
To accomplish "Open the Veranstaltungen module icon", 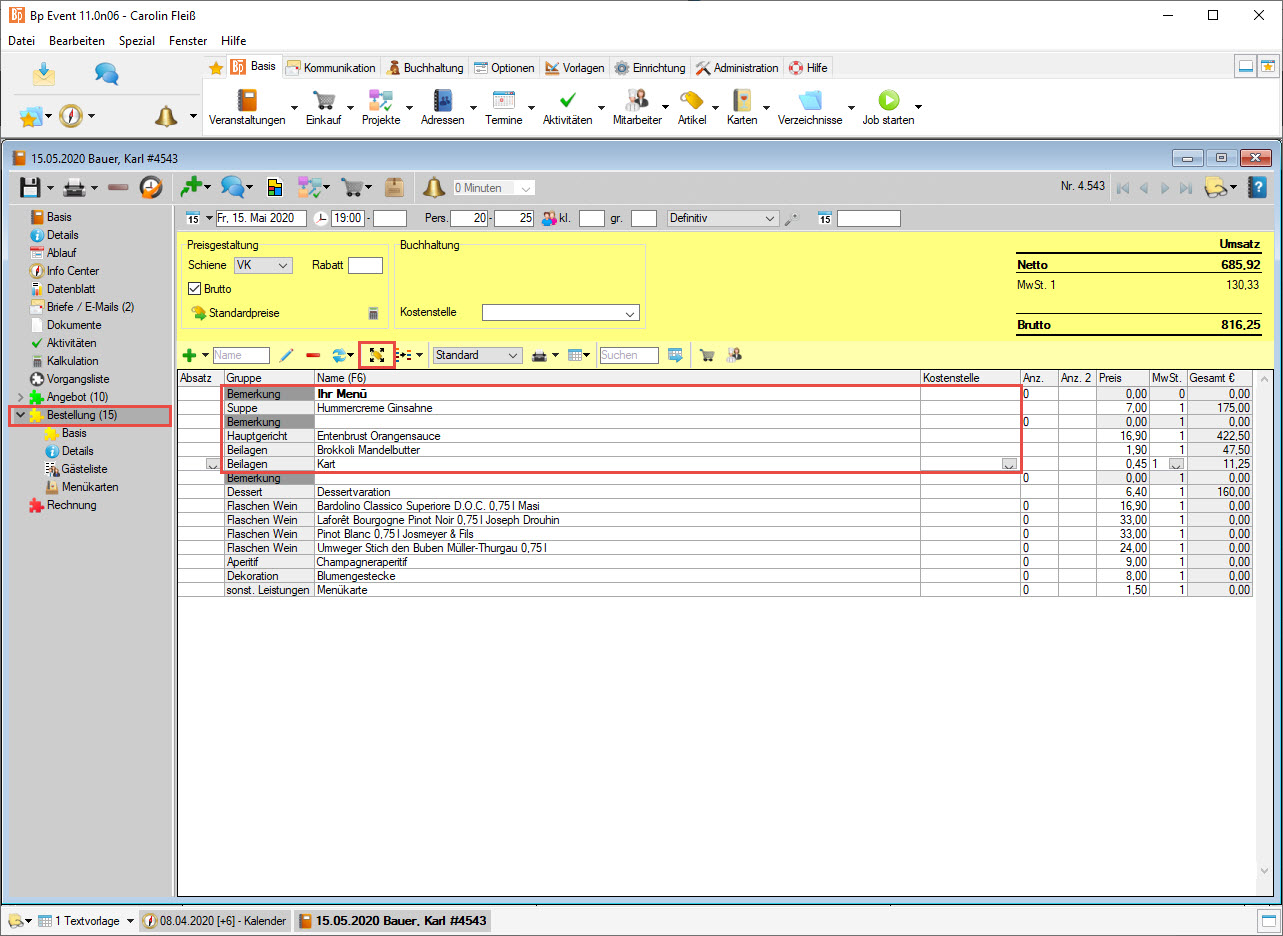I will click(246, 101).
